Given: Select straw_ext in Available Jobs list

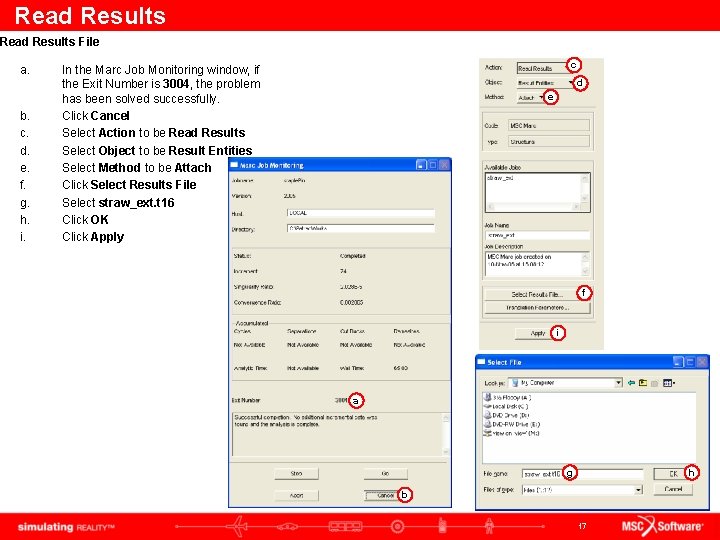Looking at the screenshot, I should [500, 178].
